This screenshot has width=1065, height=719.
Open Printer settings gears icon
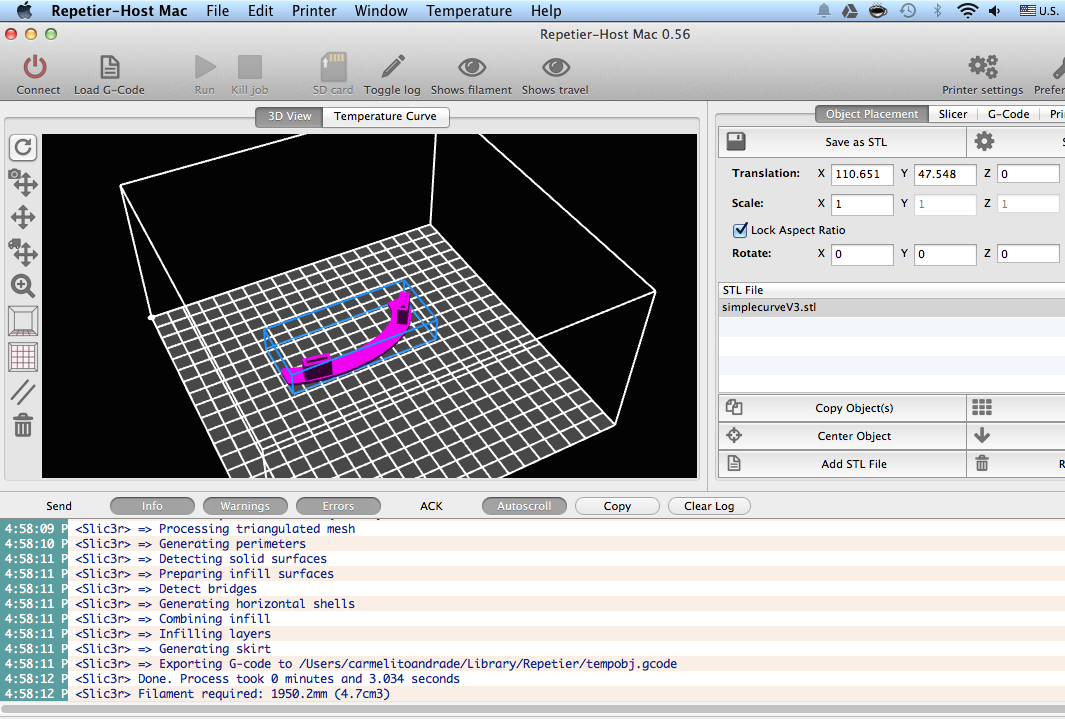[x=983, y=67]
